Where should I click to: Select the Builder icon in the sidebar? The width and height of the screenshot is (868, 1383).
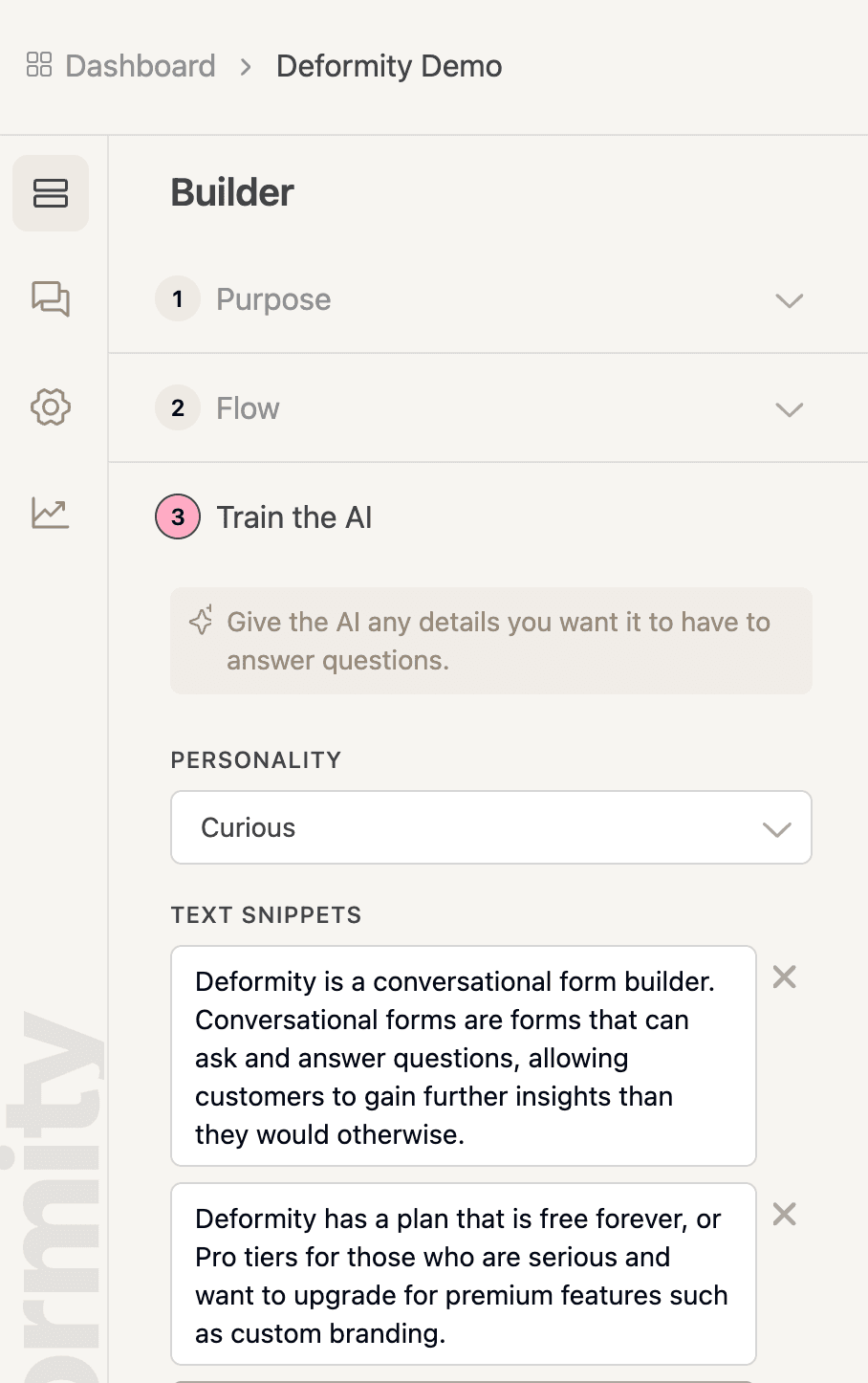(50, 192)
